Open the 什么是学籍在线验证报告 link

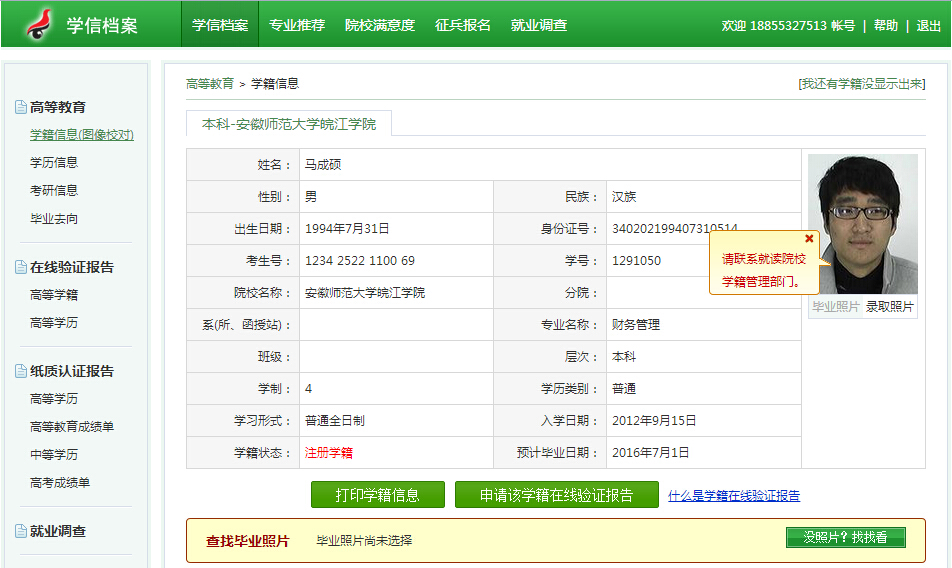[x=734, y=496]
